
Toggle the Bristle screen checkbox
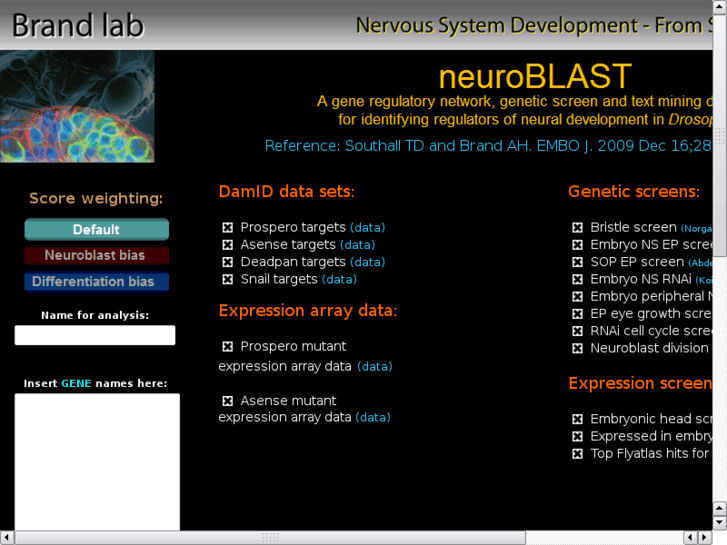(577, 227)
